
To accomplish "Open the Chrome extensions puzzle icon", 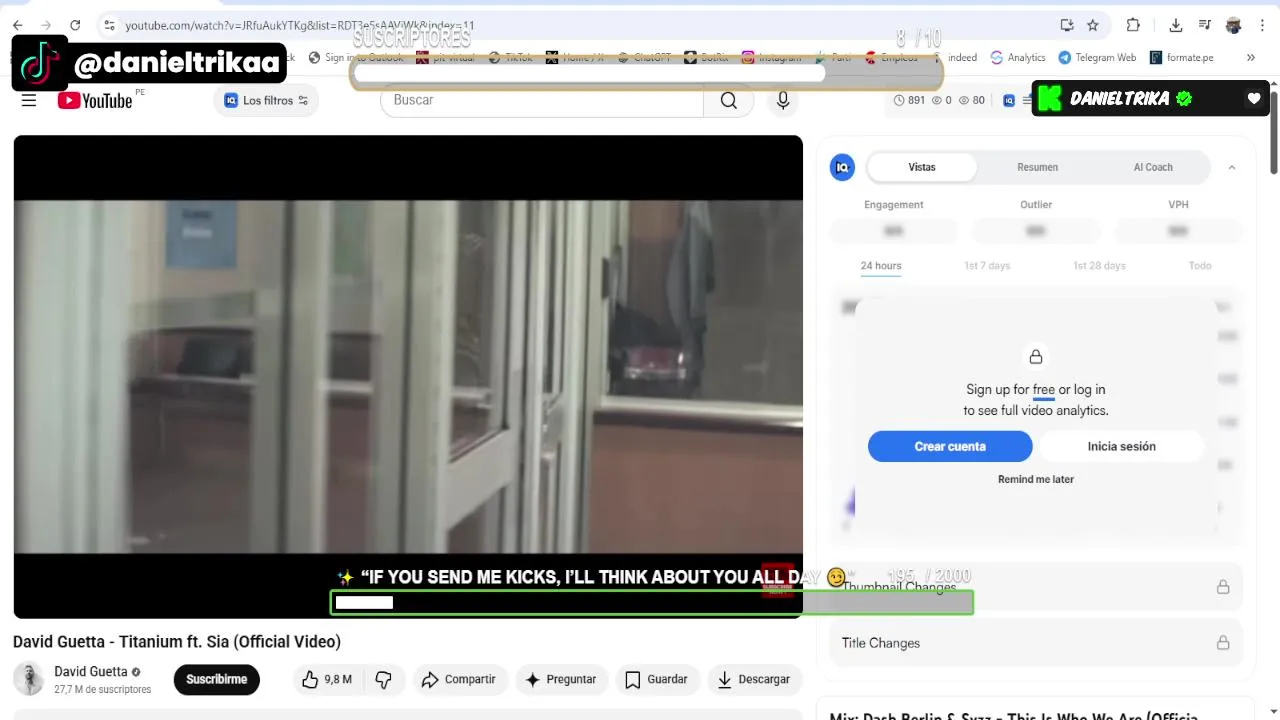I will point(1133,25).
